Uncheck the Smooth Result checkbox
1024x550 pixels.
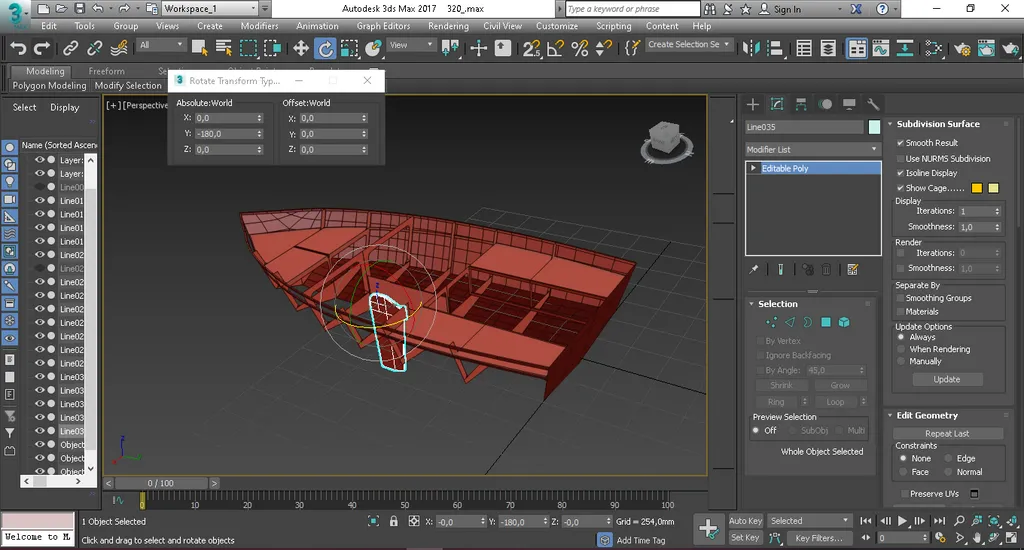(x=900, y=143)
